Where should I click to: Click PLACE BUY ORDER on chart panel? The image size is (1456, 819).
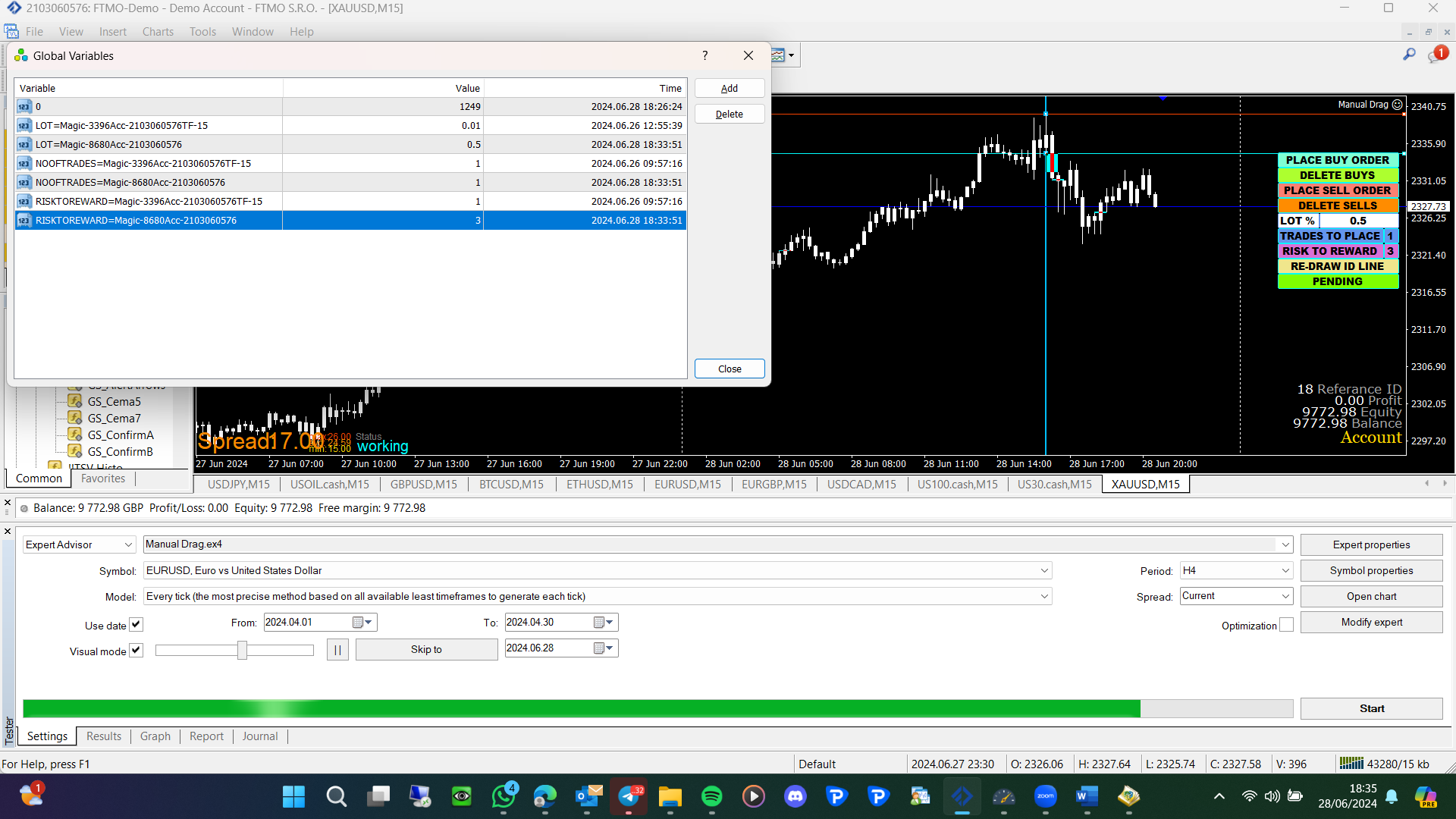coord(1338,160)
